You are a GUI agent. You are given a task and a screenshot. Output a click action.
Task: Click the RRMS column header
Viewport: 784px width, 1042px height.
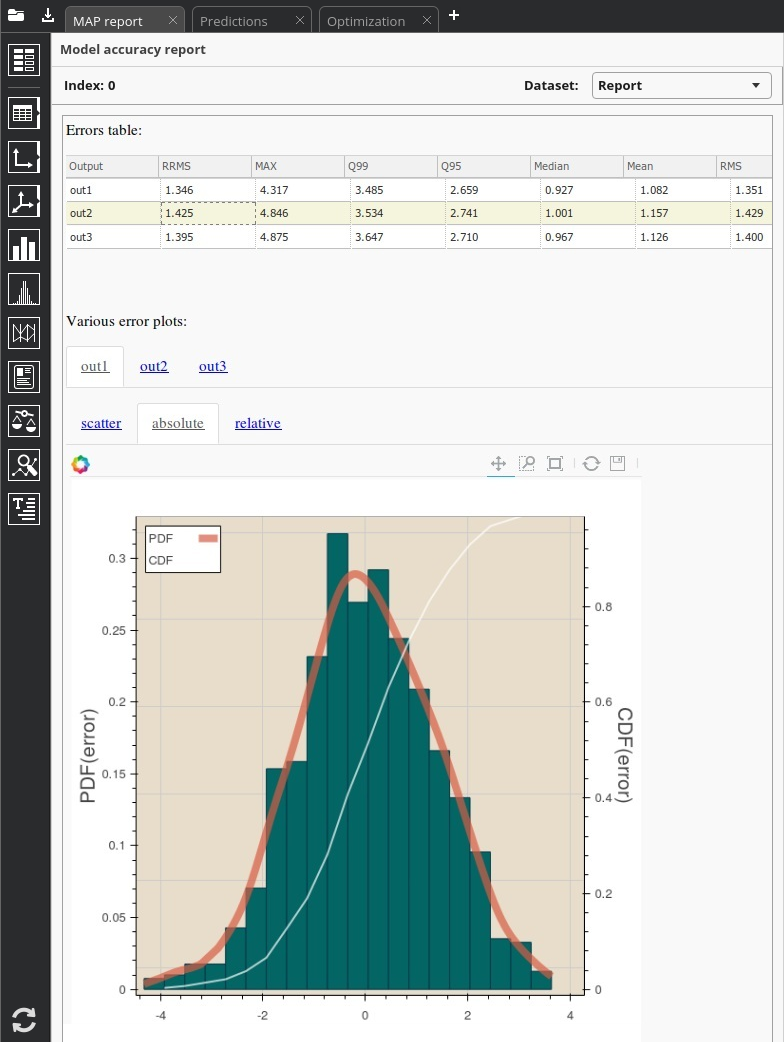[205, 166]
